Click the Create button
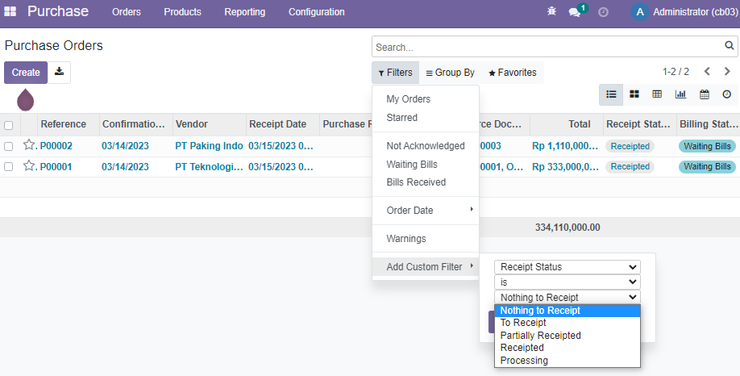Image resolution: width=740 pixels, height=376 pixels. 26,72
